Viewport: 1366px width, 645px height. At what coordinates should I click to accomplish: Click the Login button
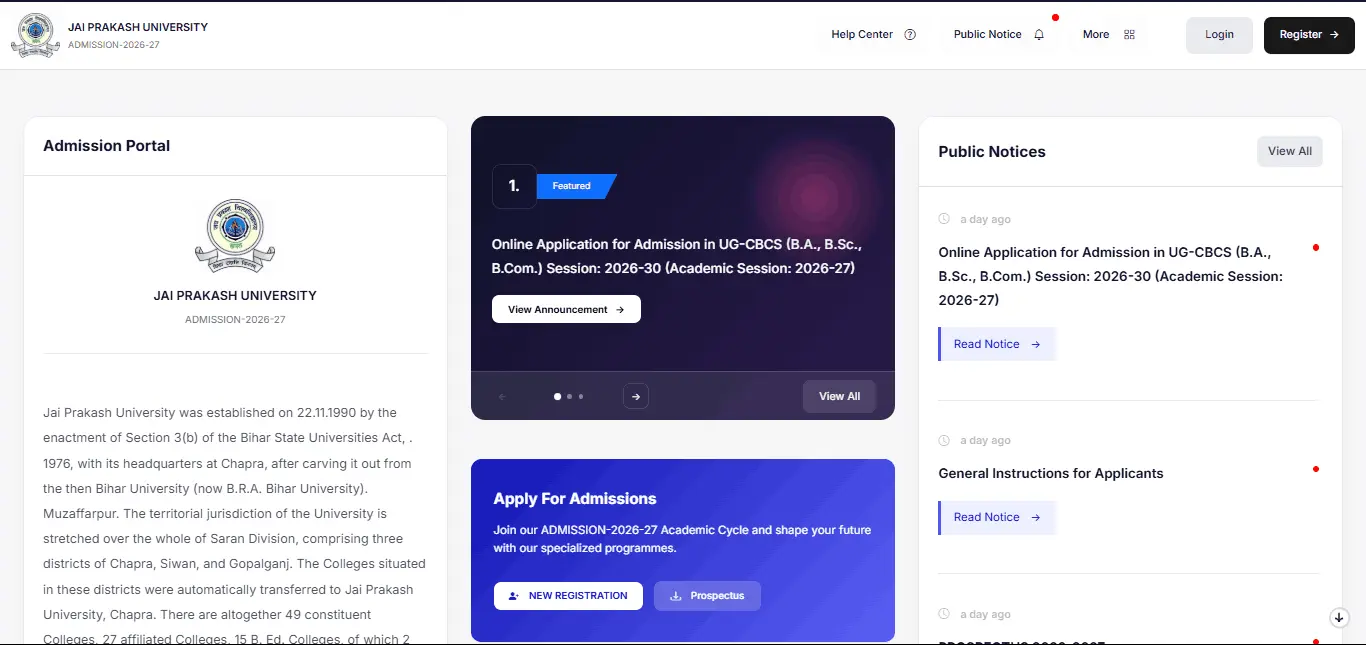pyautogui.click(x=1219, y=35)
